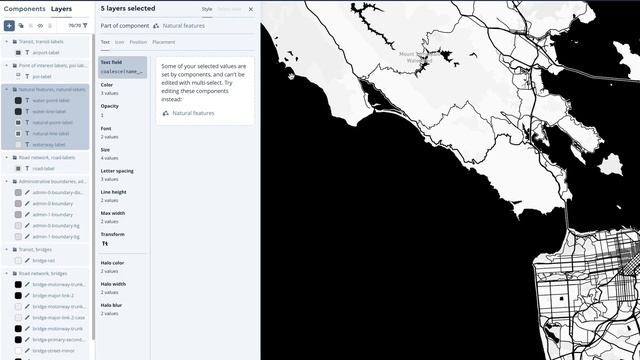Screen dimensions: 640x360
Task: Open the Style tab in selection panel
Action: 207,9
